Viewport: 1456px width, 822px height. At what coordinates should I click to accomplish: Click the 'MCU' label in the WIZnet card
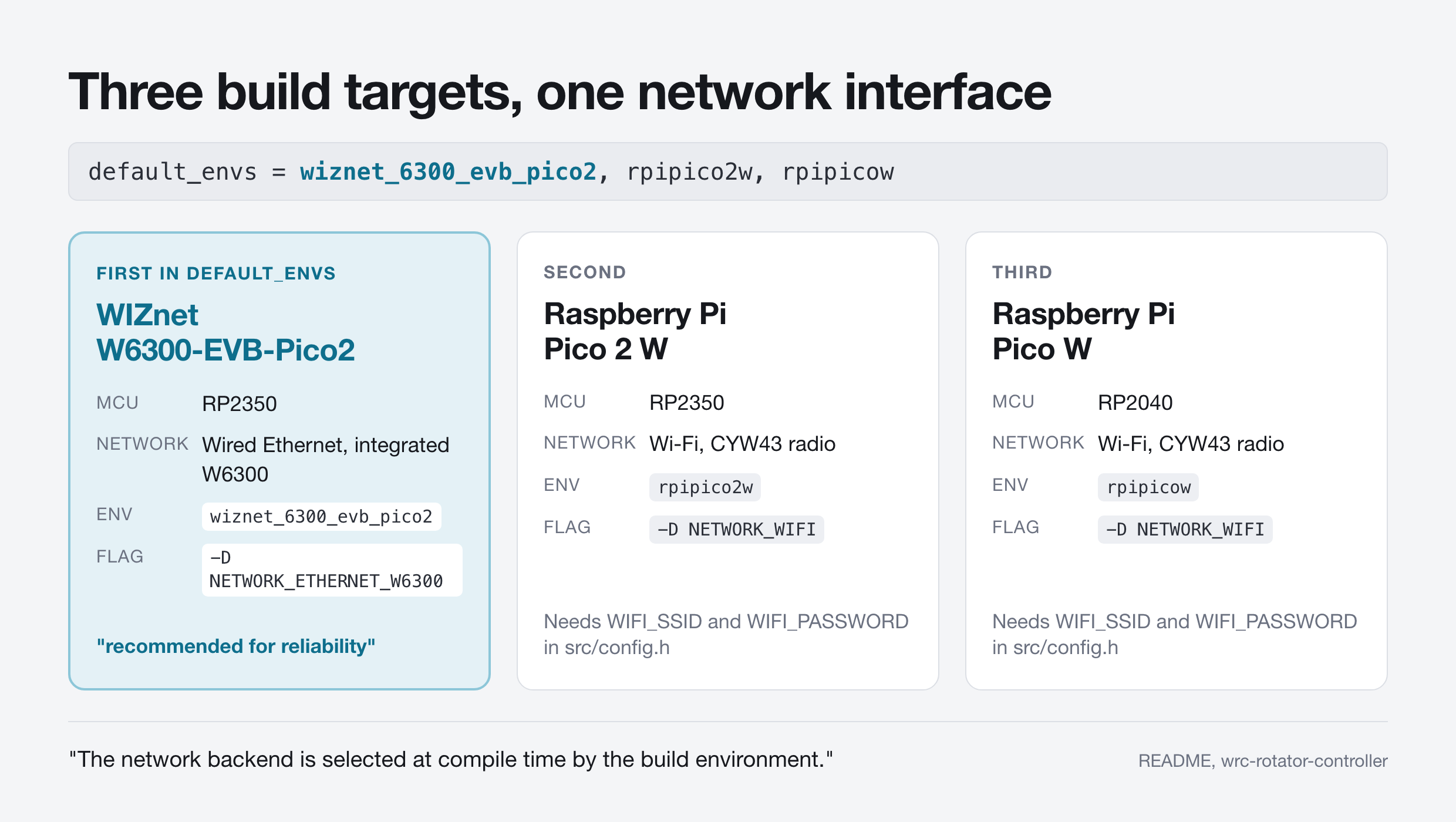[117, 403]
